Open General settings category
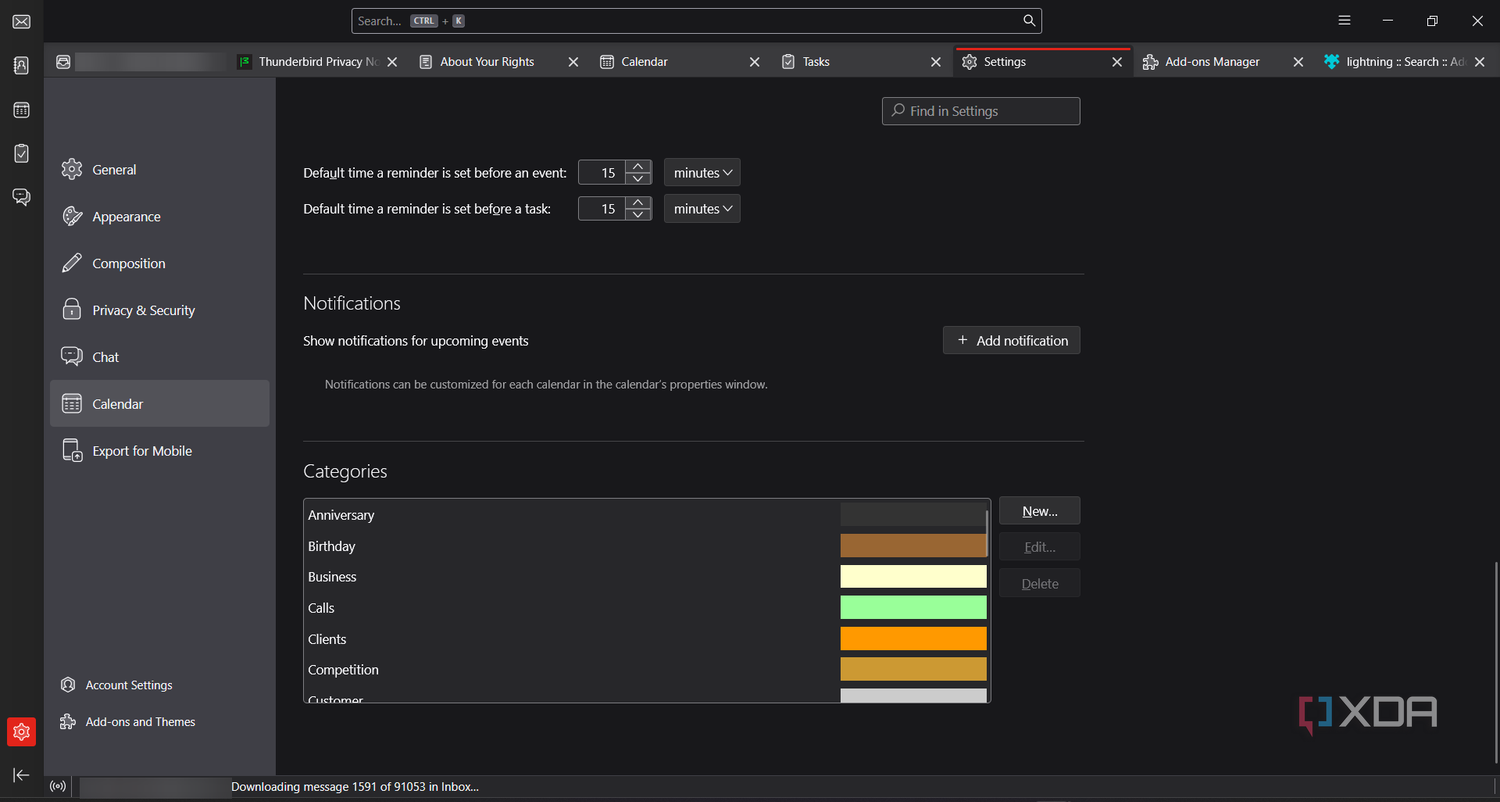This screenshot has height=802, width=1500. pyautogui.click(x=160, y=170)
